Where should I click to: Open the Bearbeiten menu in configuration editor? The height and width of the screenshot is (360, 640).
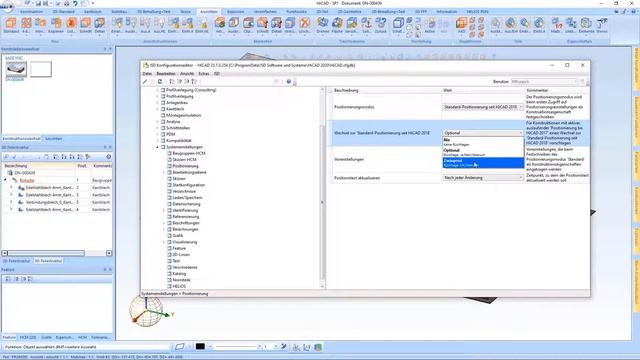166,74
